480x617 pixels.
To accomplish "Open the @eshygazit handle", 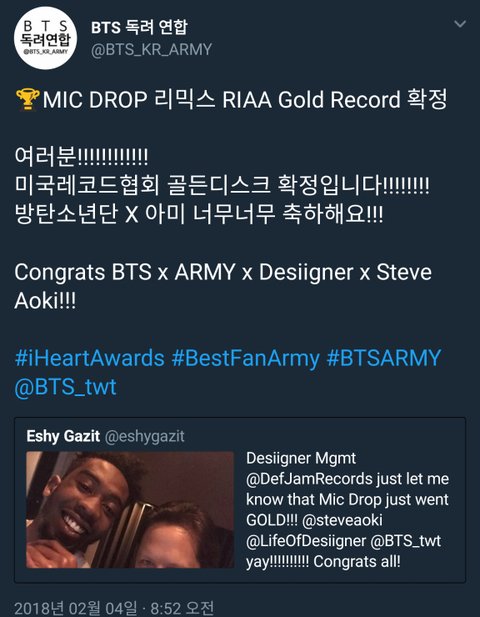I will pos(144,436).
